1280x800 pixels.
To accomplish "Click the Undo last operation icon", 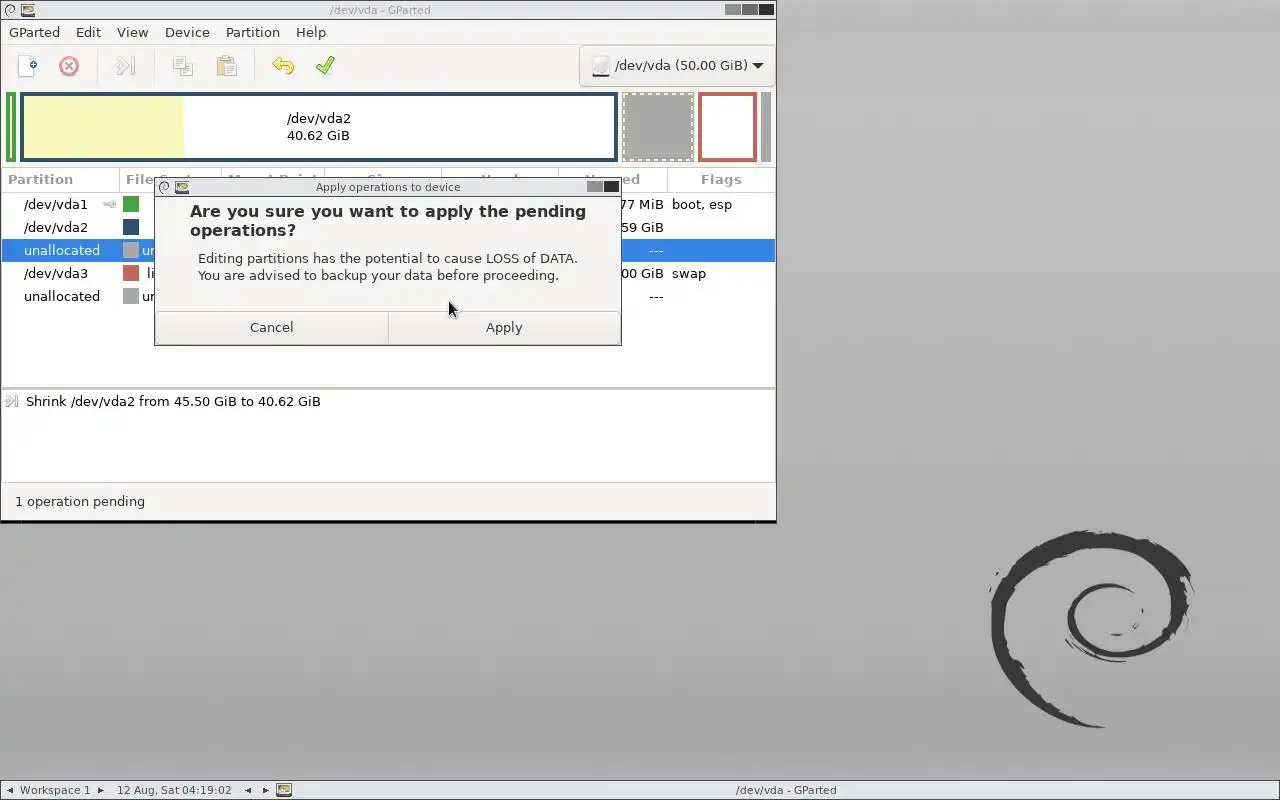I will [283, 66].
